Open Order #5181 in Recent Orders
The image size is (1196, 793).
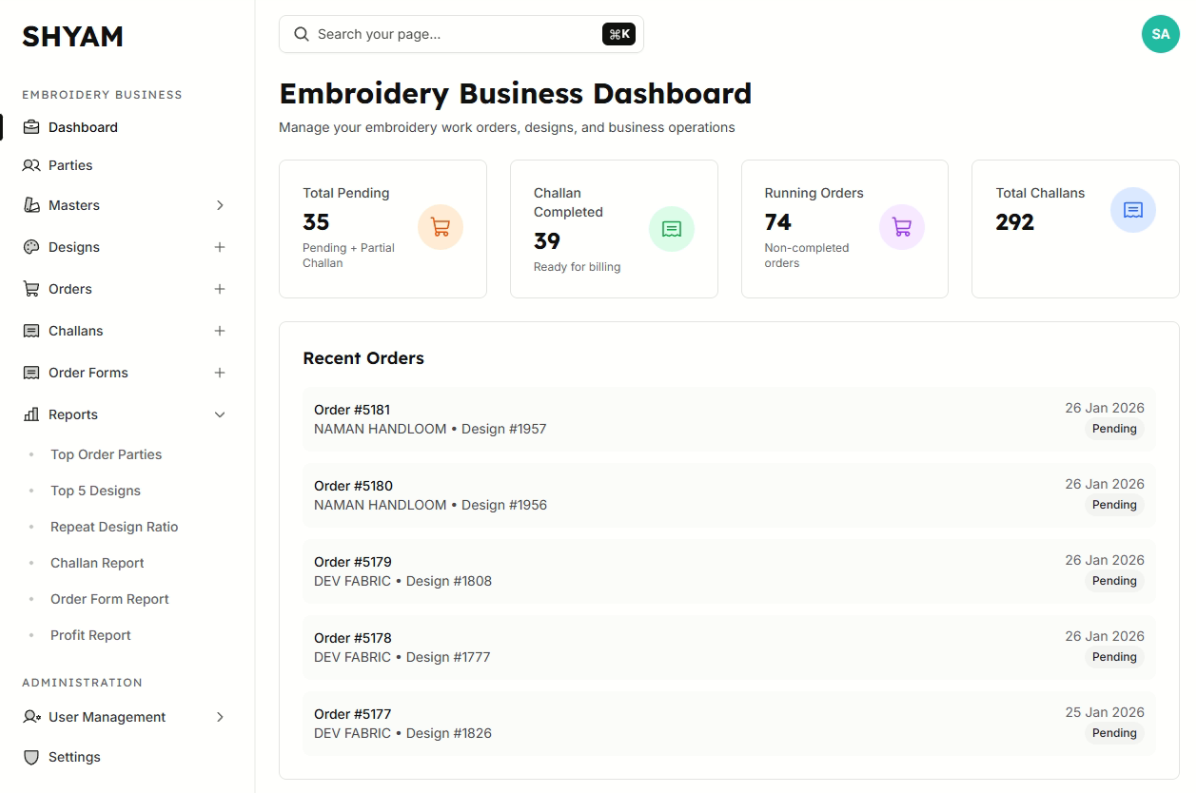tap(352, 409)
